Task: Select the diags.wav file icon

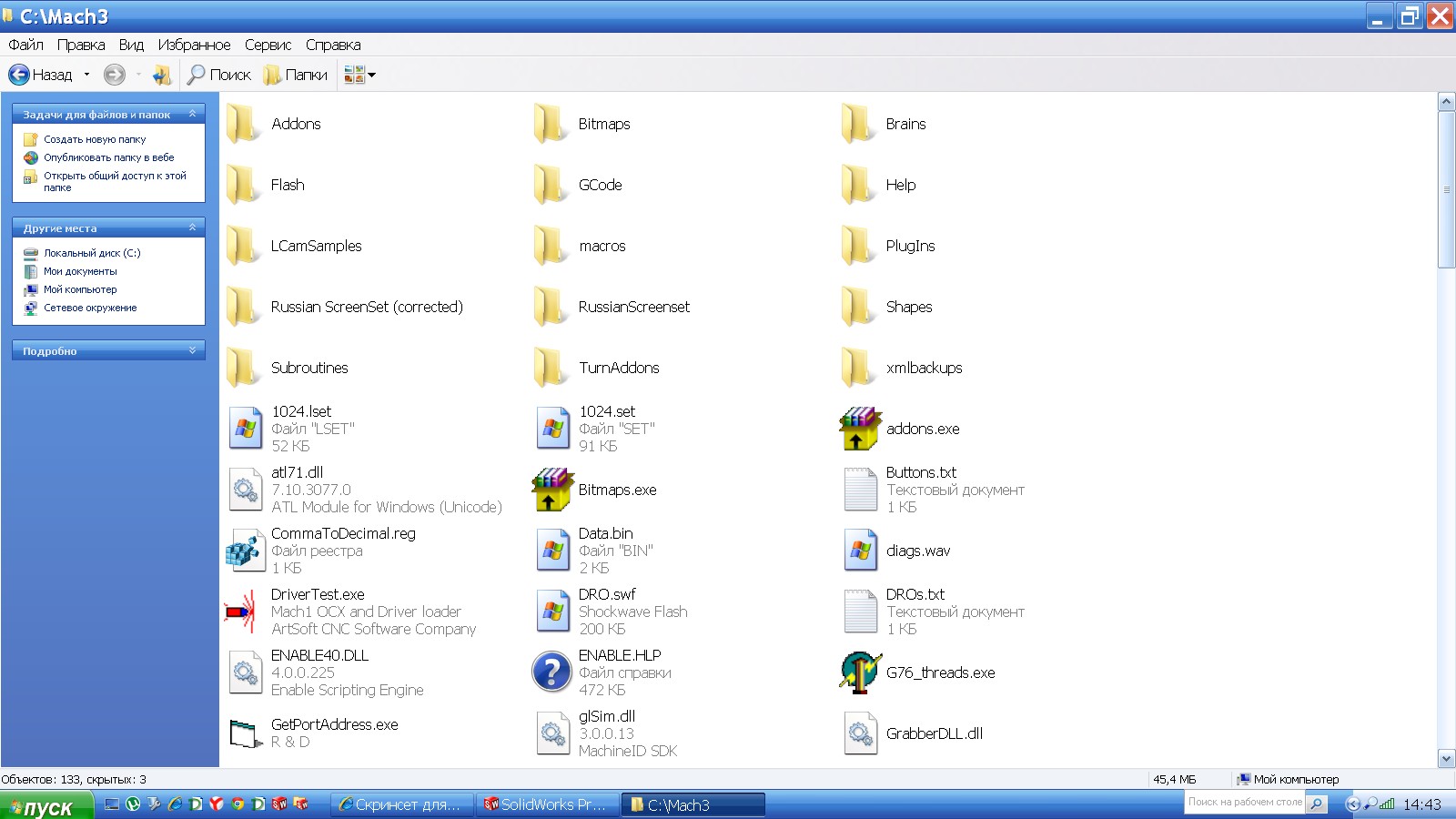Action: (860, 551)
